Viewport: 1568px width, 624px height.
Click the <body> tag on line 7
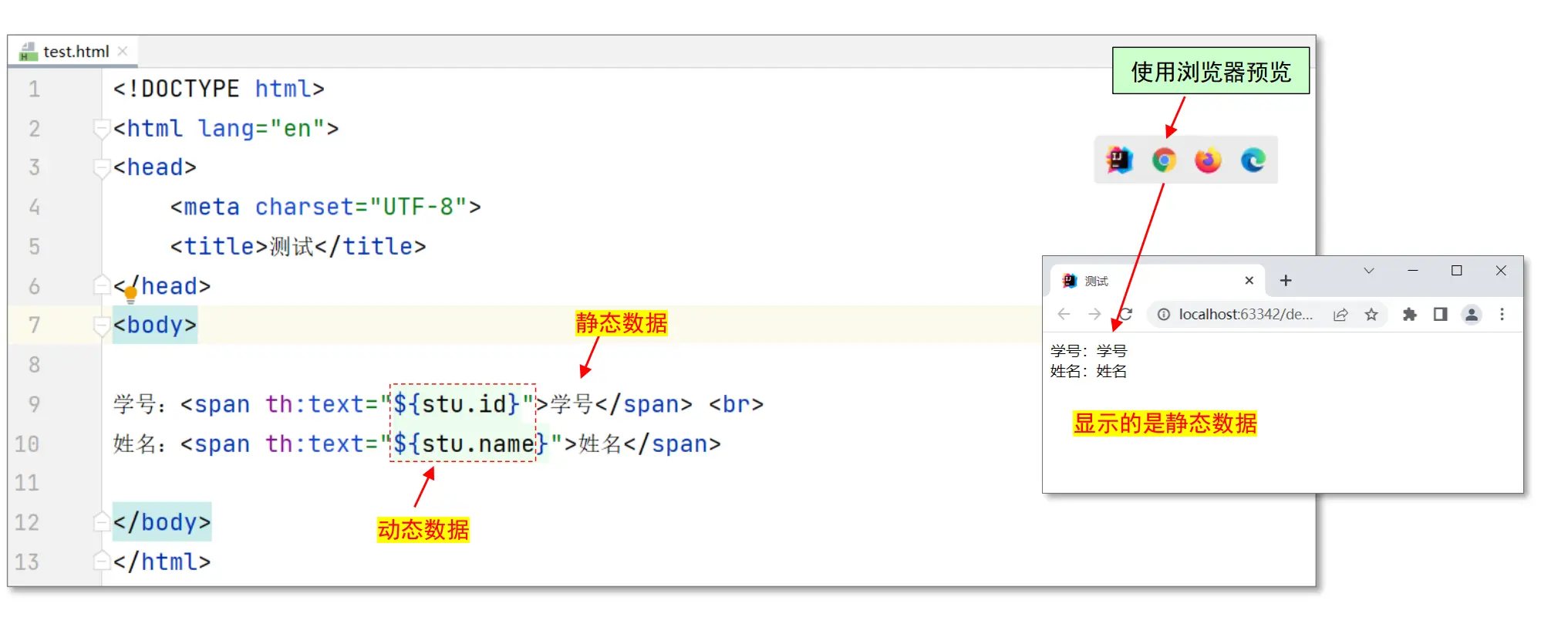pyautogui.click(x=155, y=325)
